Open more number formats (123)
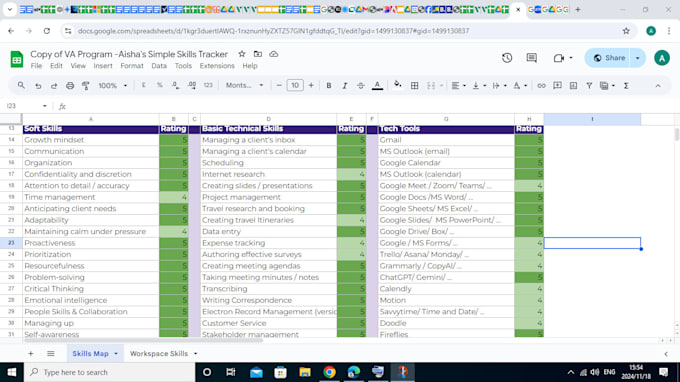This screenshot has height=382, width=680. (208, 85)
